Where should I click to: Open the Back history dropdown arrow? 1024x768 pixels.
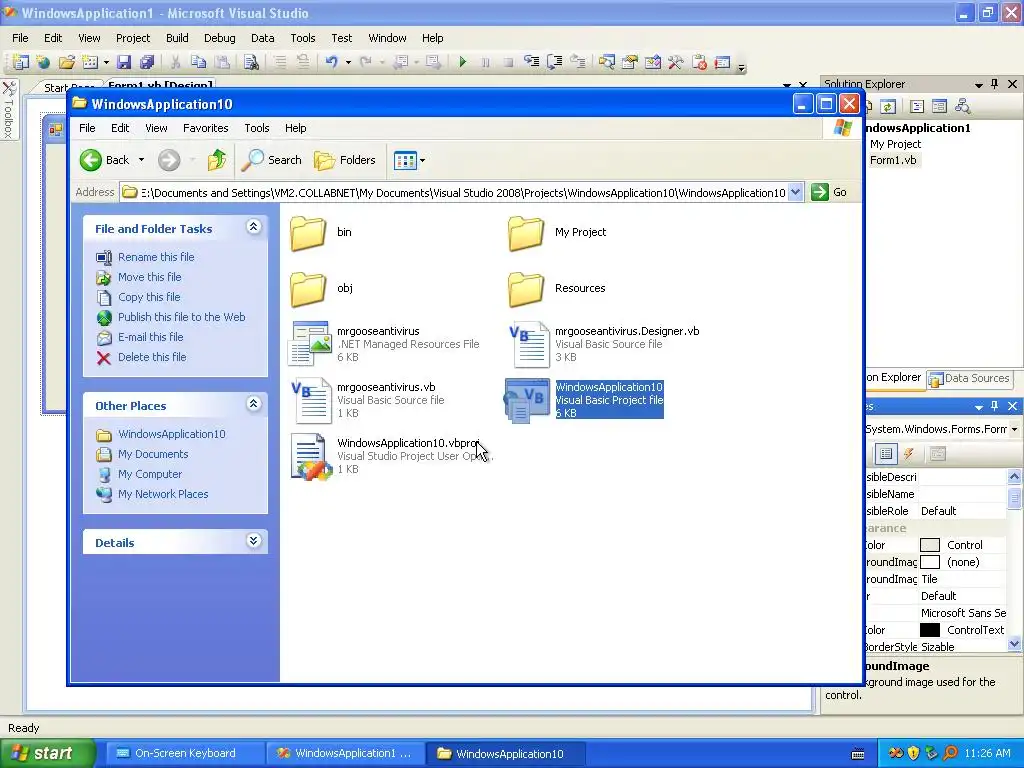pos(141,160)
